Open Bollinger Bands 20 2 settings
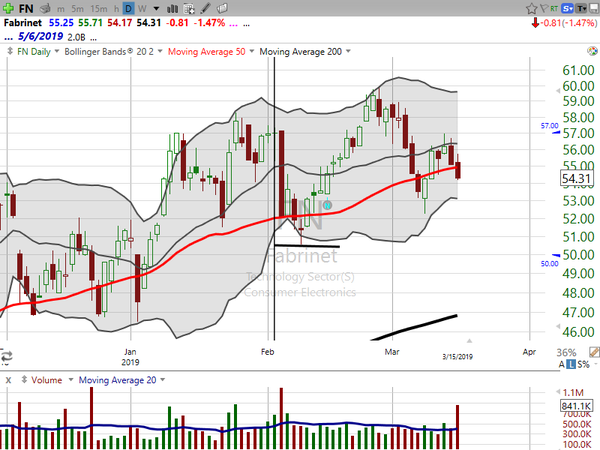 pos(109,51)
